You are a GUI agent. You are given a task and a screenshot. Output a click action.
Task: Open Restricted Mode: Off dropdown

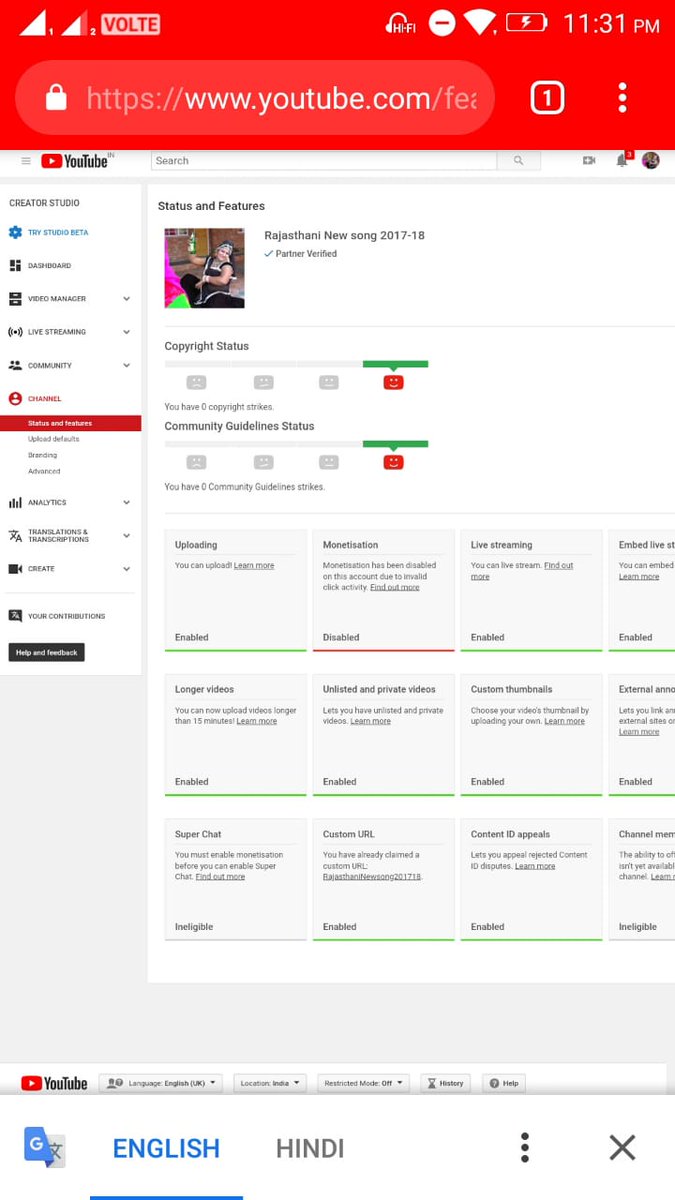pos(364,1083)
